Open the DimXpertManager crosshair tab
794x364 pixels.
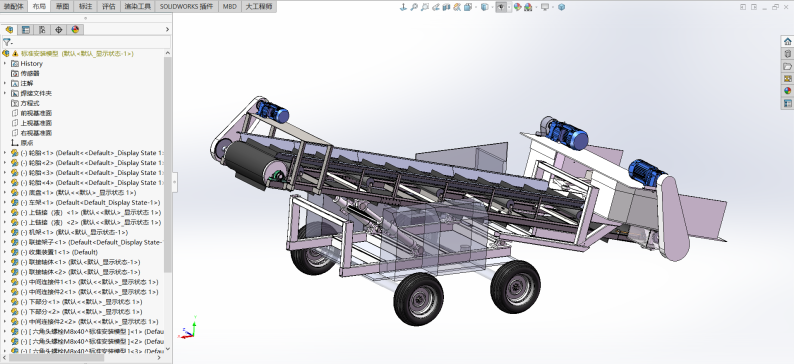pyautogui.click(x=59, y=29)
